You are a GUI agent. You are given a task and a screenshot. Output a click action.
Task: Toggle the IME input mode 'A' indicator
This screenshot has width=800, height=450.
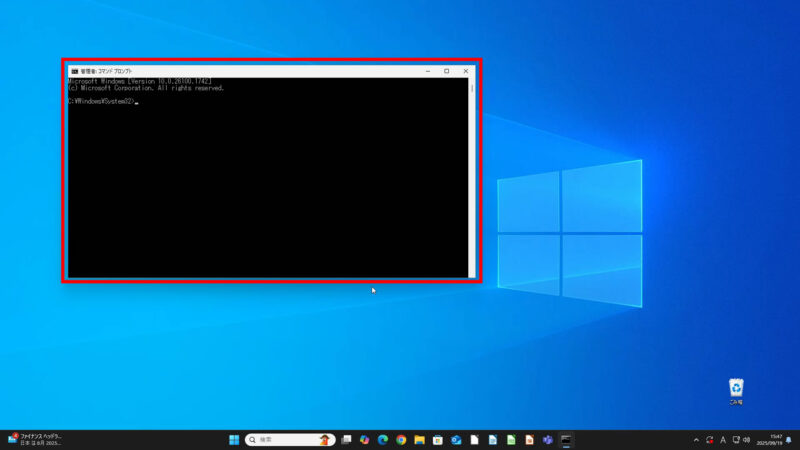click(x=723, y=440)
